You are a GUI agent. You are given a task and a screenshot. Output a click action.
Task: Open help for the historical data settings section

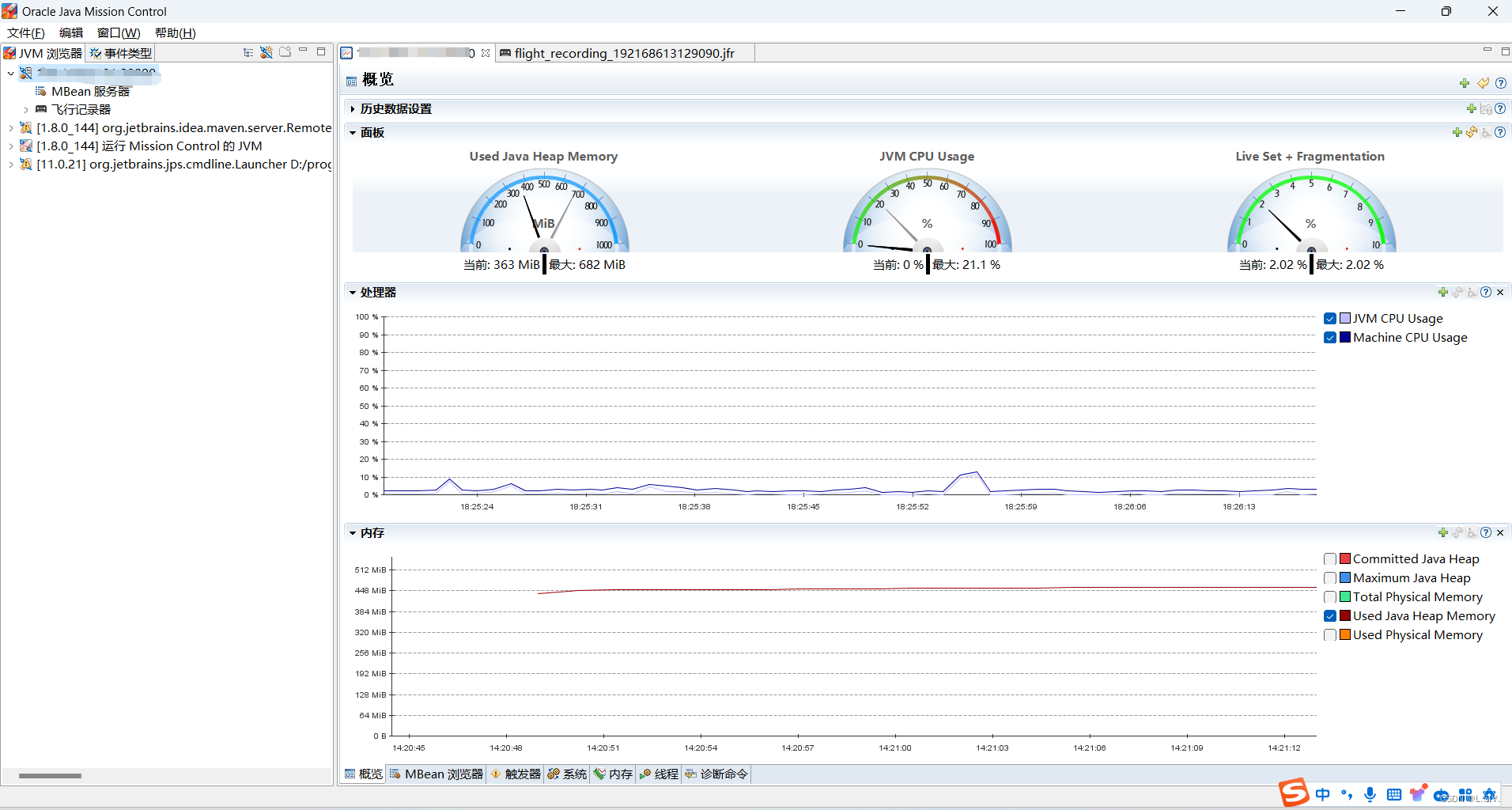click(1500, 108)
